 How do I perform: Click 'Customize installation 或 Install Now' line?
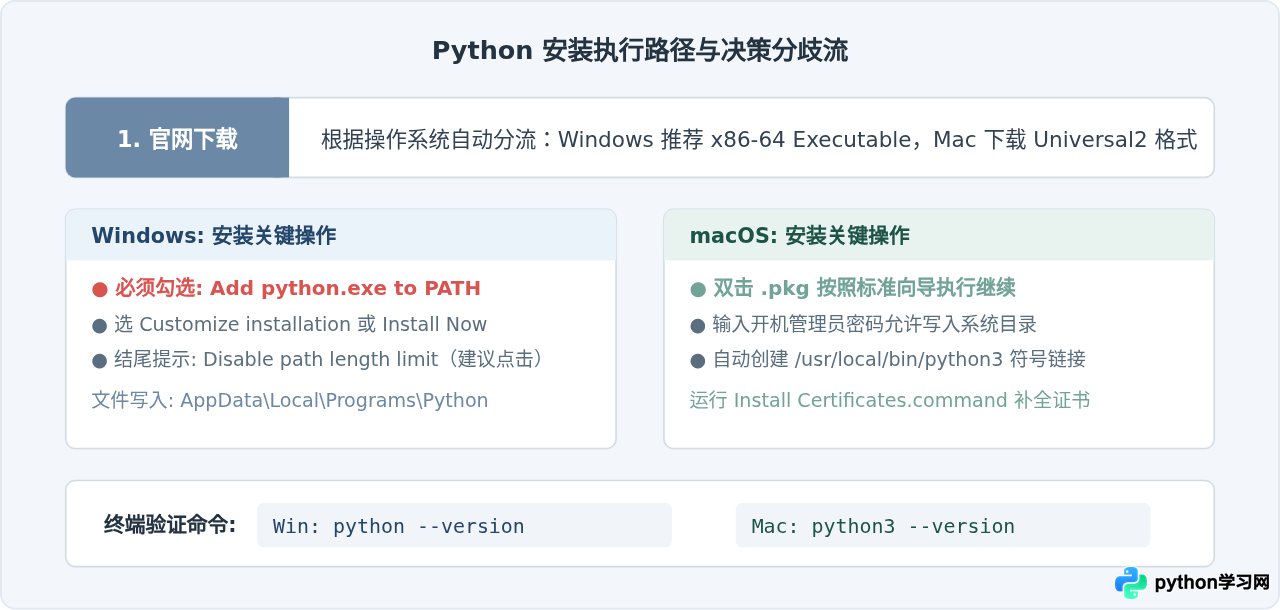pos(289,325)
